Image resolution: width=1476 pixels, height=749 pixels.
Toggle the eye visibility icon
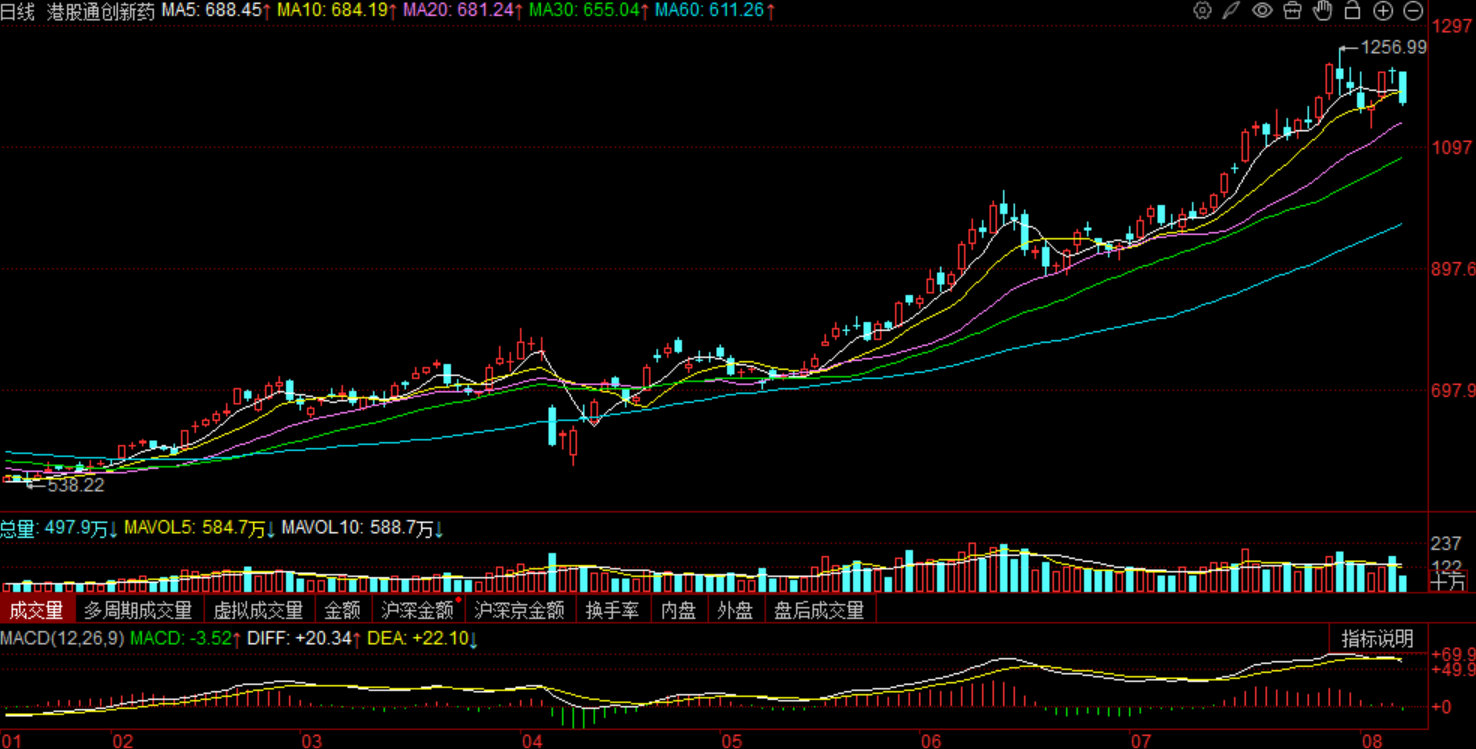coord(1263,11)
